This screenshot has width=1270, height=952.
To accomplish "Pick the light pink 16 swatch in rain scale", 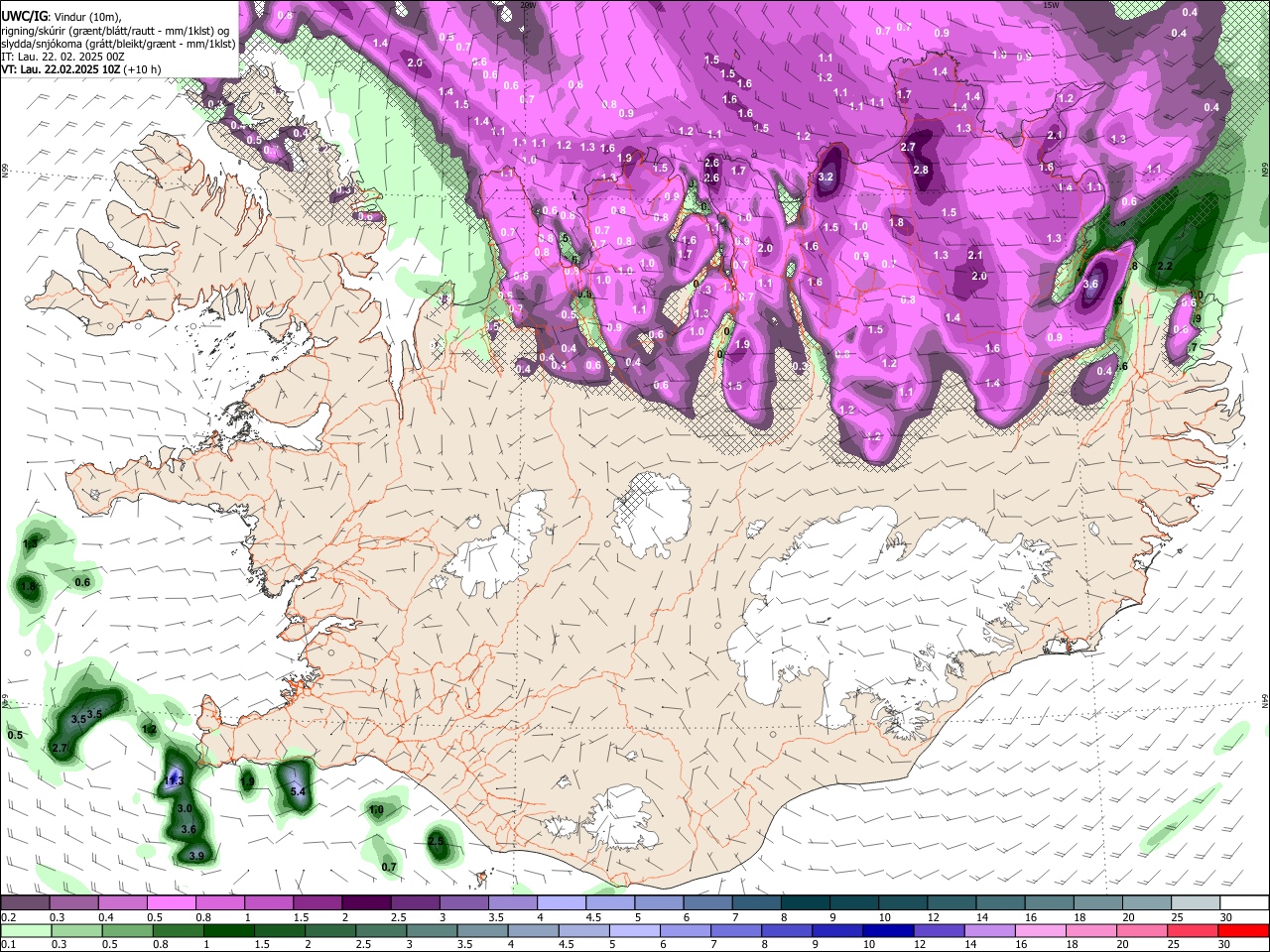I will tap(1041, 930).
